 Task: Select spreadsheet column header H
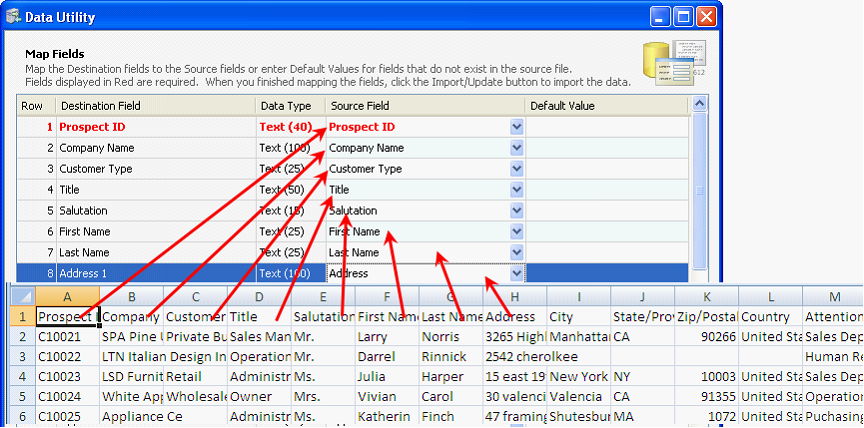point(514,296)
